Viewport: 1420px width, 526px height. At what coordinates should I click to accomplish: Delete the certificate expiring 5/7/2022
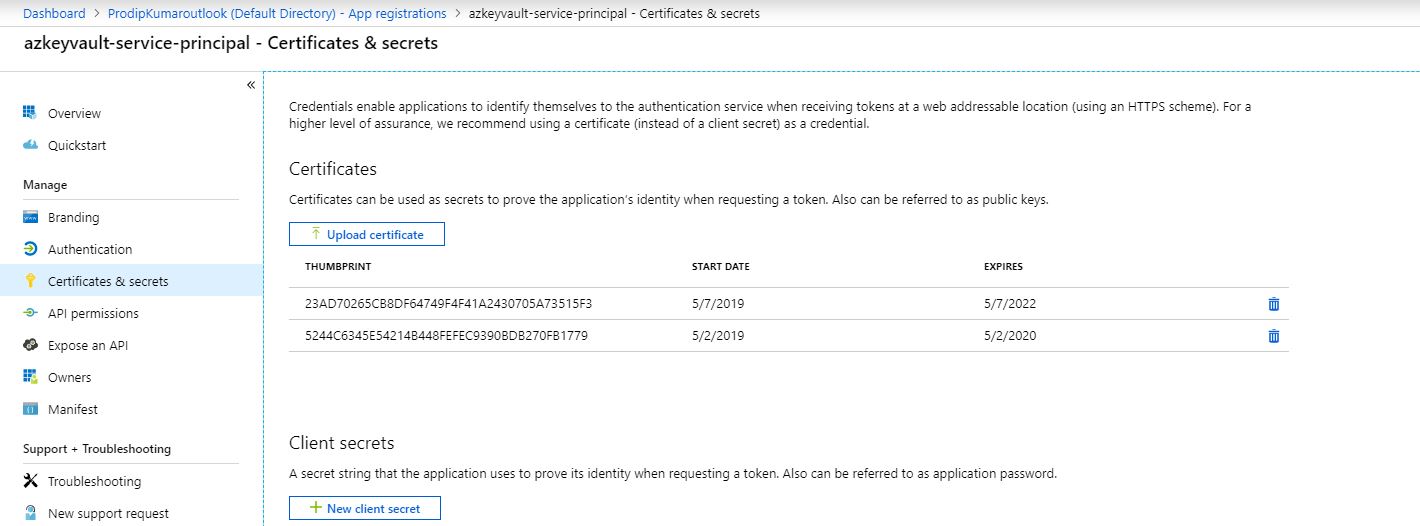point(1273,304)
